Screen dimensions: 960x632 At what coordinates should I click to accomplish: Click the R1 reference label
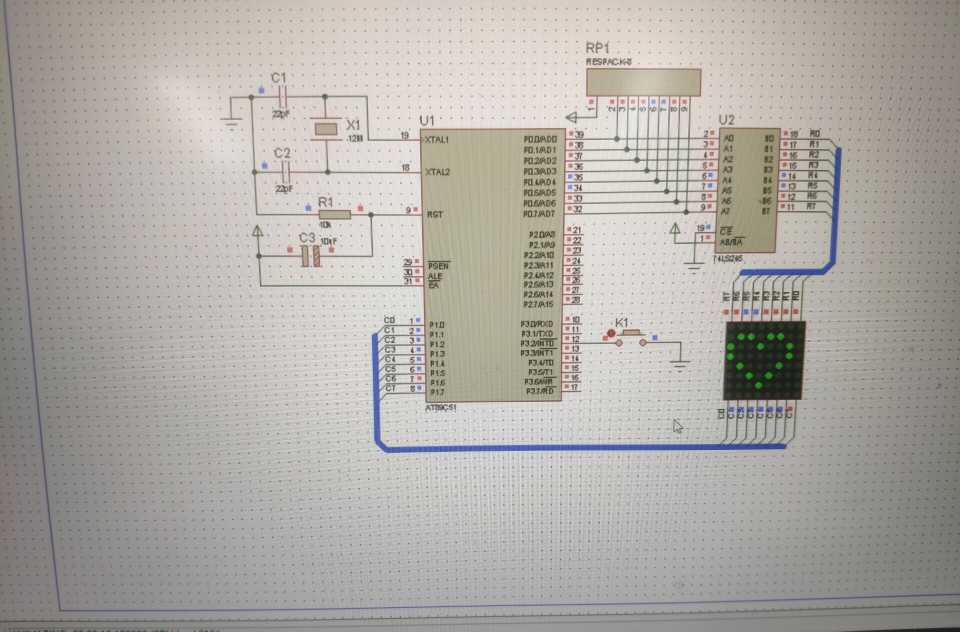[x=326, y=201]
